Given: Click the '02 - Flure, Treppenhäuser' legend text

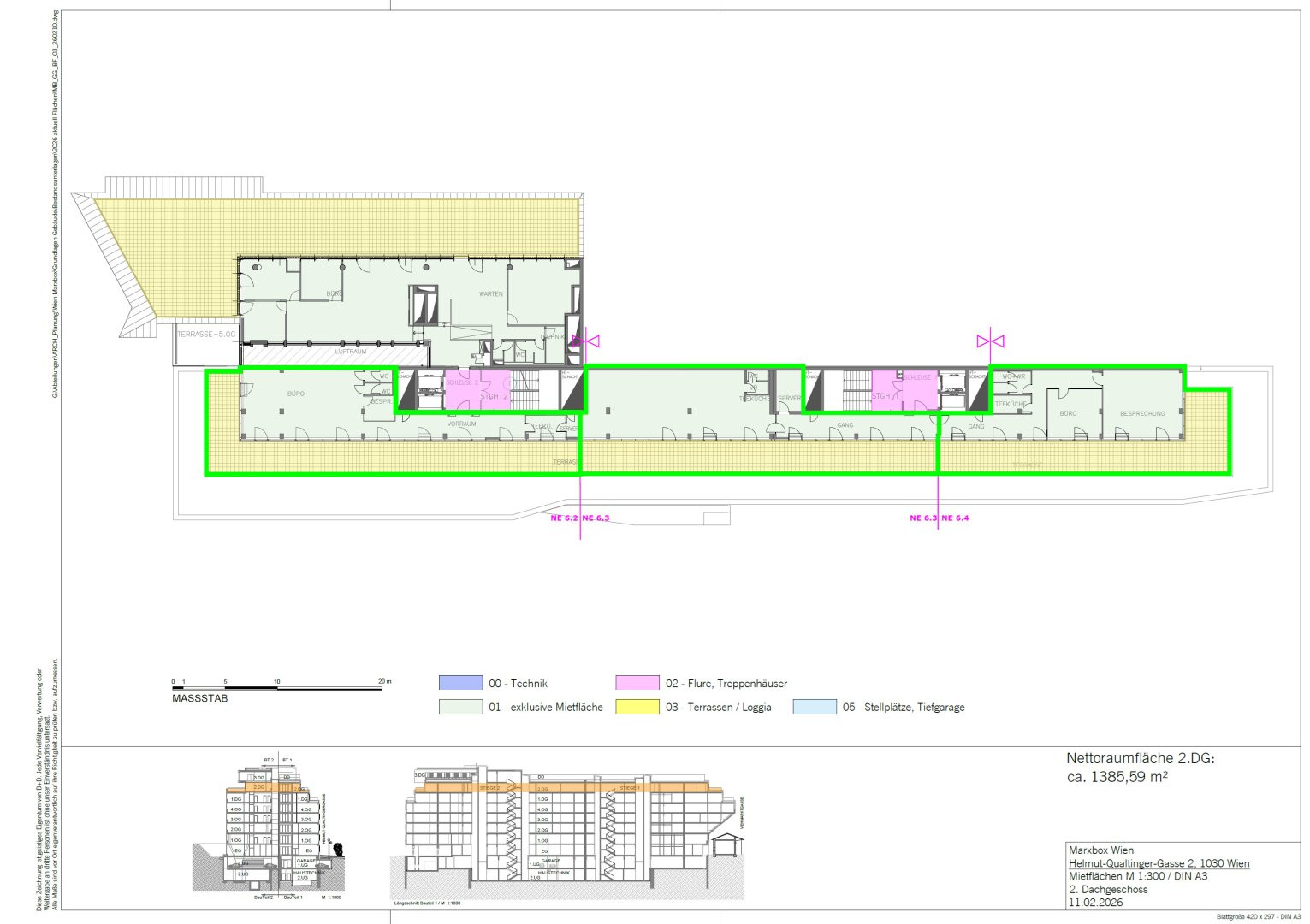Looking at the screenshot, I should point(726,684).
